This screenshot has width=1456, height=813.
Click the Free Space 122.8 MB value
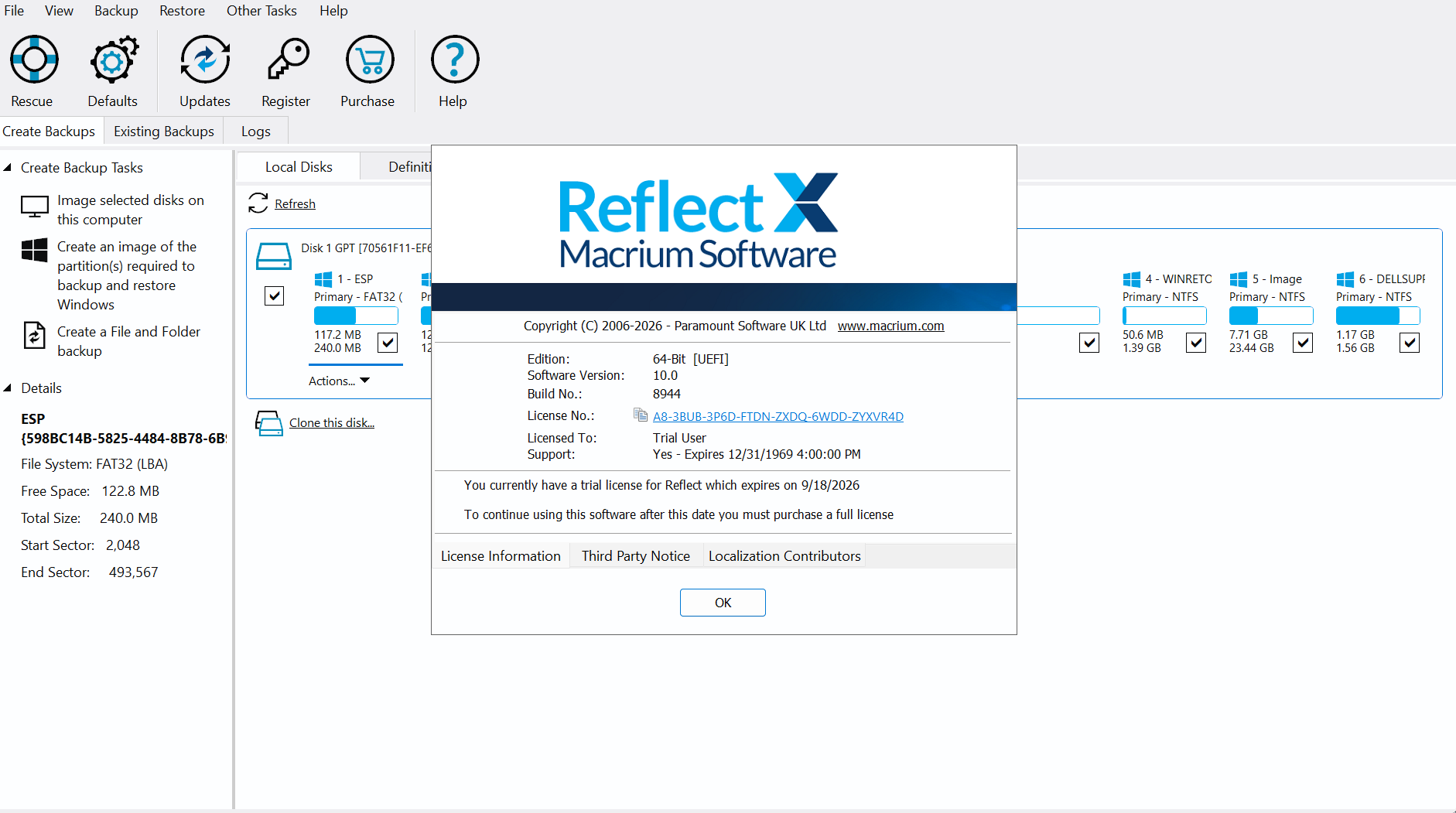click(131, 491)
